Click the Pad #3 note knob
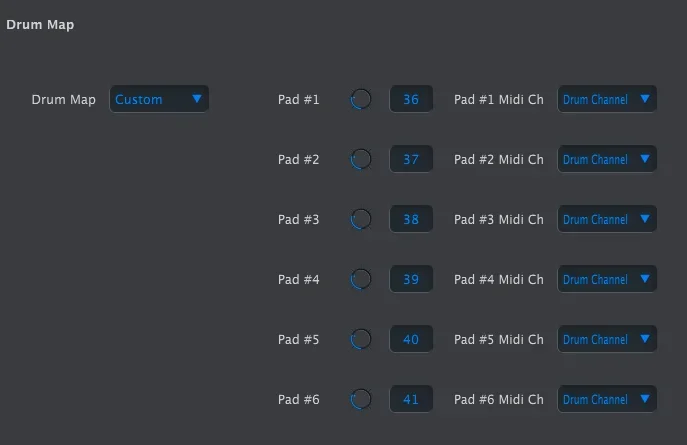Image resolution: width=687 pixels, height=445 pixels. [x=361, y=219]
